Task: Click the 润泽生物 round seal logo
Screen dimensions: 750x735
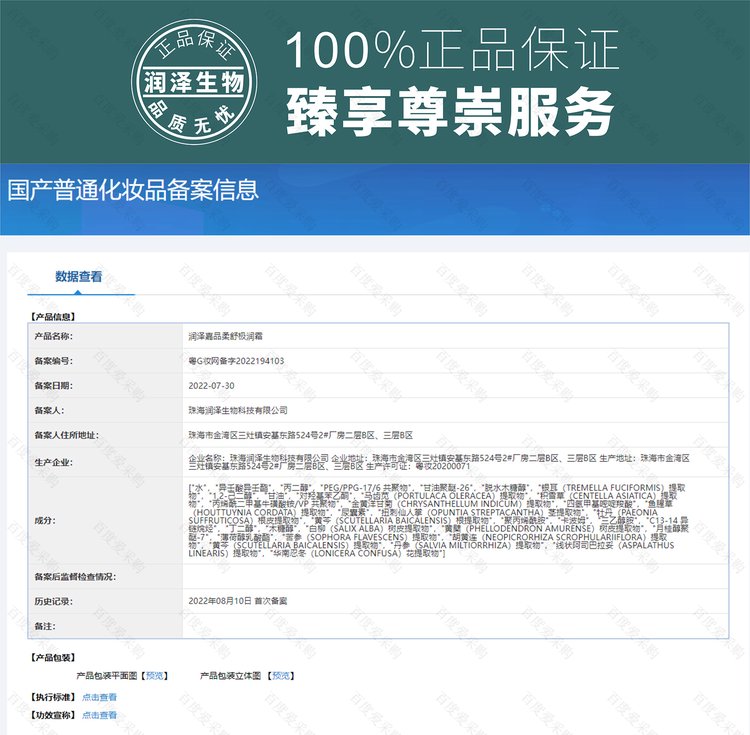Action: pos(194,82)
